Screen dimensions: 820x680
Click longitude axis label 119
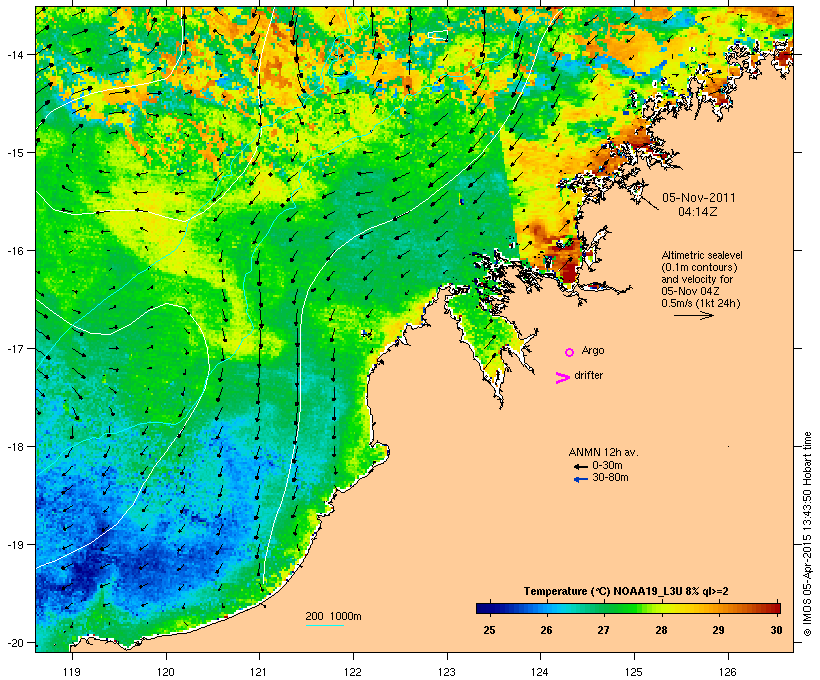click(72, 672)
